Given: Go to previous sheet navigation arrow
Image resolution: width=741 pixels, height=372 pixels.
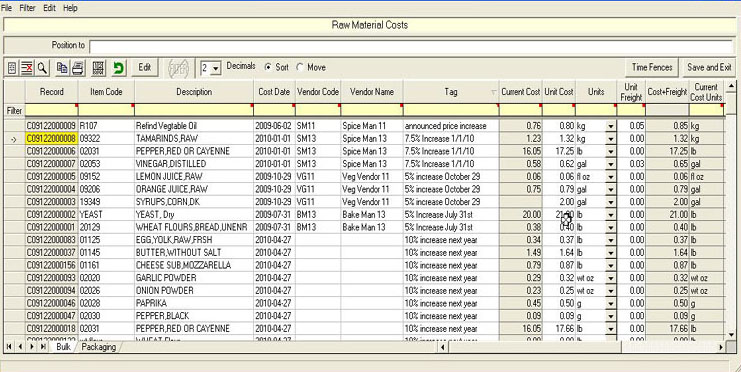Looking at the screenshot, I should click(x=20, y=347).
